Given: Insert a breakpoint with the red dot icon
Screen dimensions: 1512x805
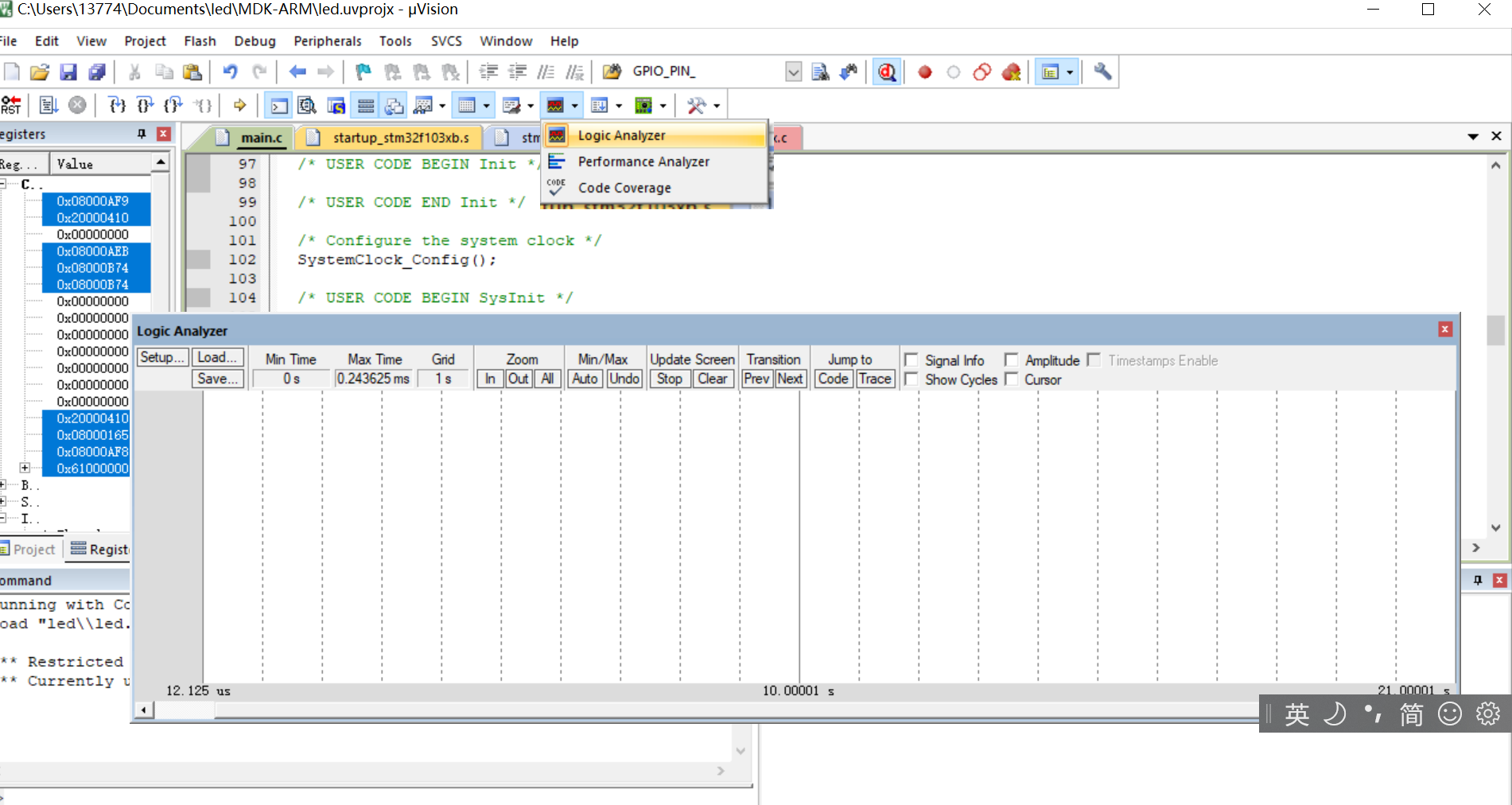Looking at the screenshot, I should click(x=924, y=72).
